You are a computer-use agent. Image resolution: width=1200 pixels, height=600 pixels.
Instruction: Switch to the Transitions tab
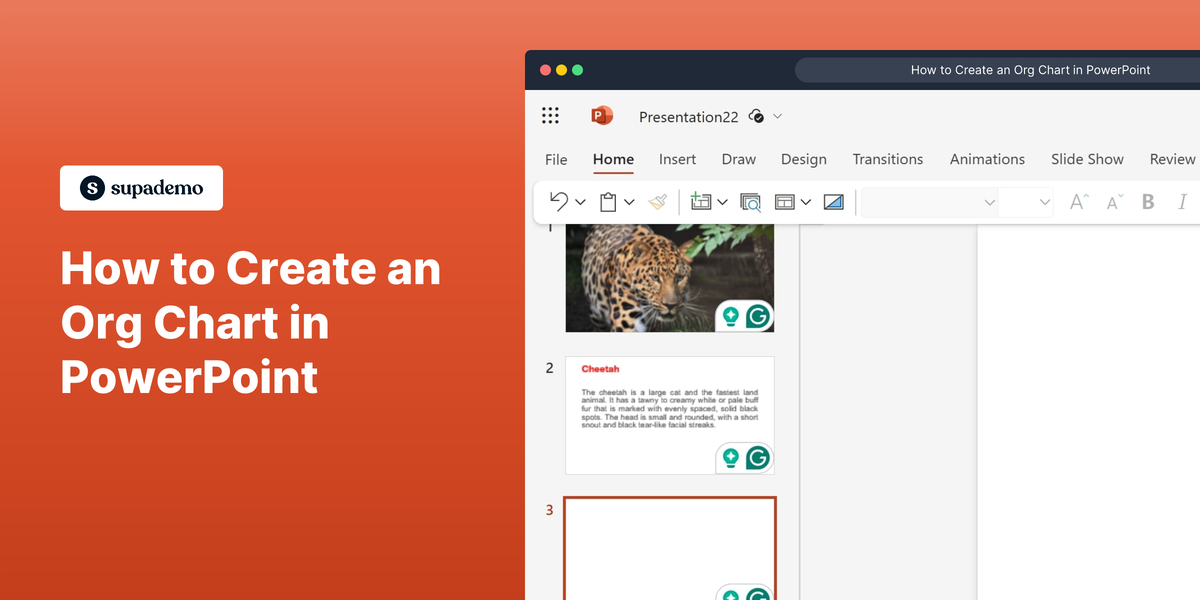[888, 159]
